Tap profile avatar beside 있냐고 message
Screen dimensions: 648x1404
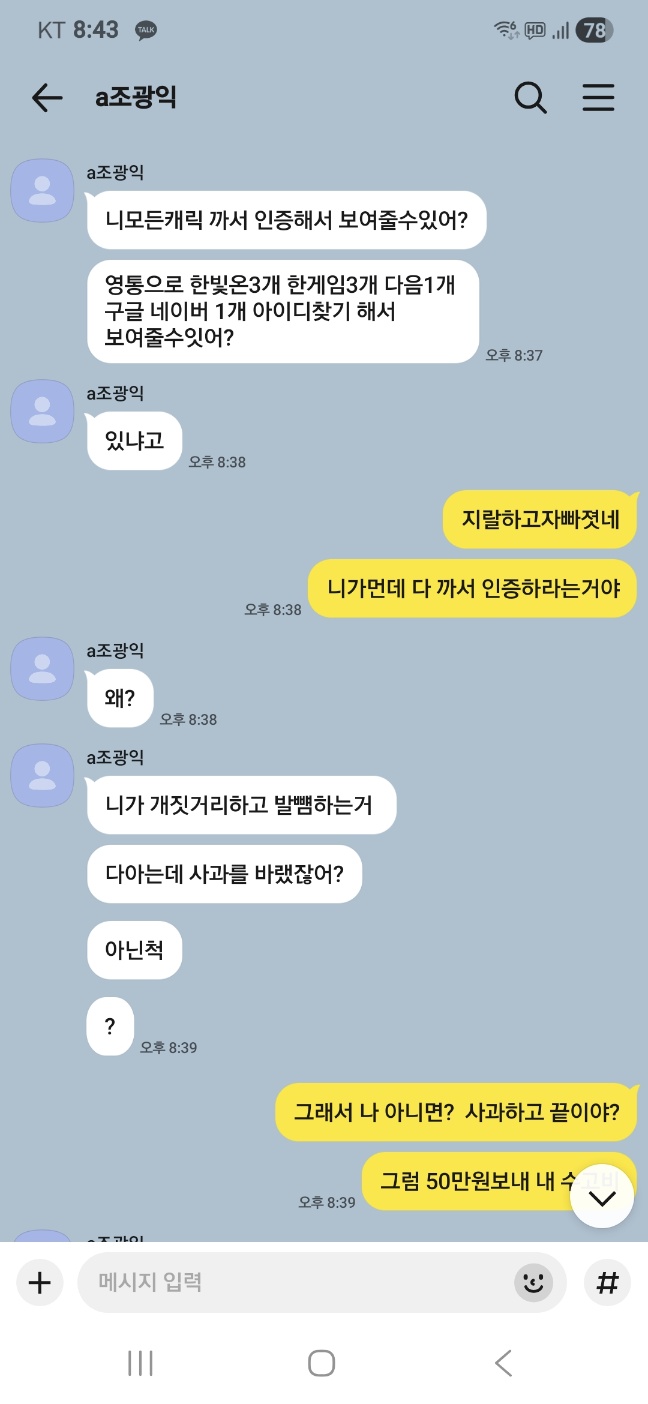tap(42, 411)
